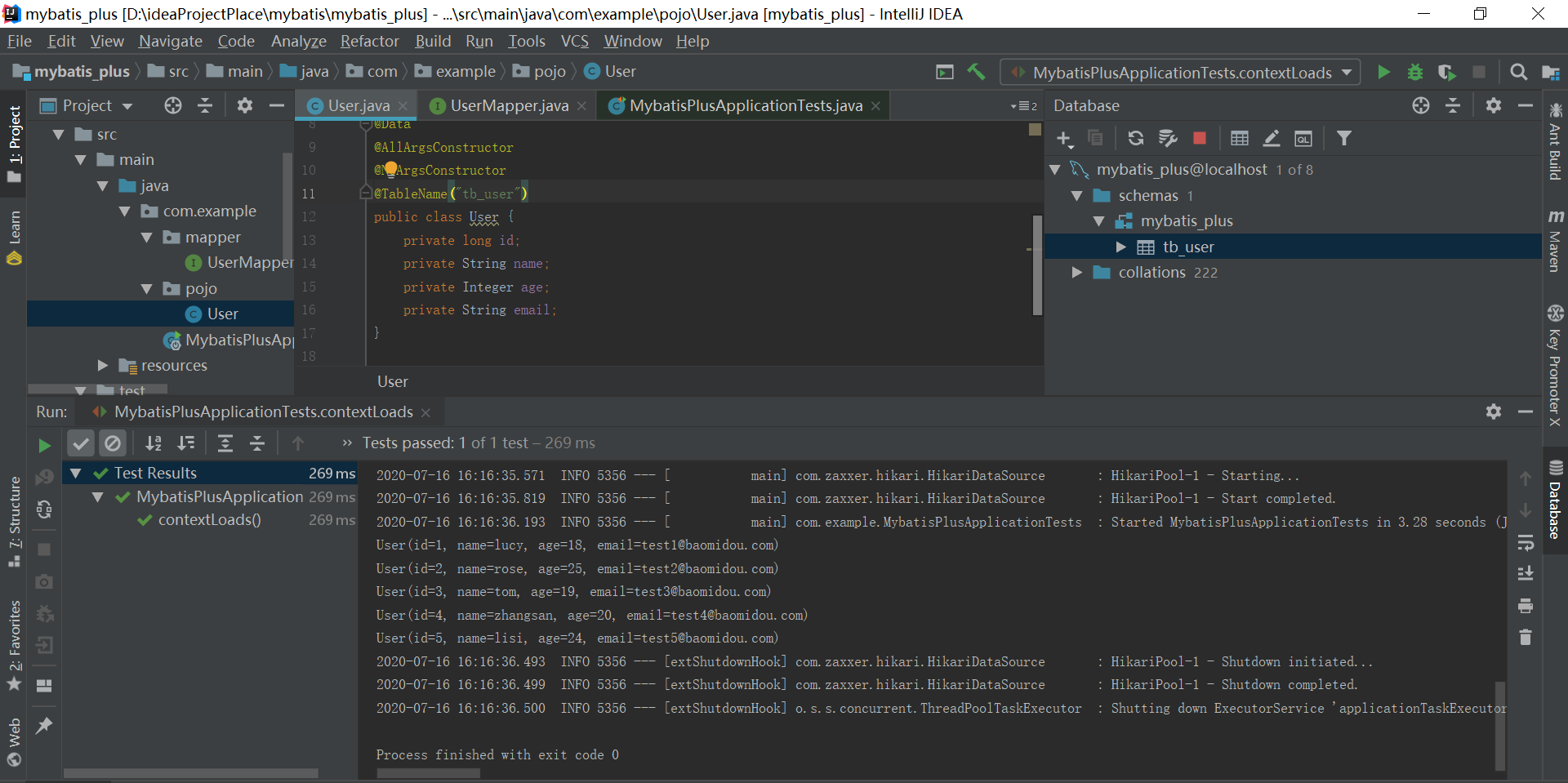This screenshot has width=1568, height=783.
Task: Refresh the database connection
Action: (x=1135, y=138)
